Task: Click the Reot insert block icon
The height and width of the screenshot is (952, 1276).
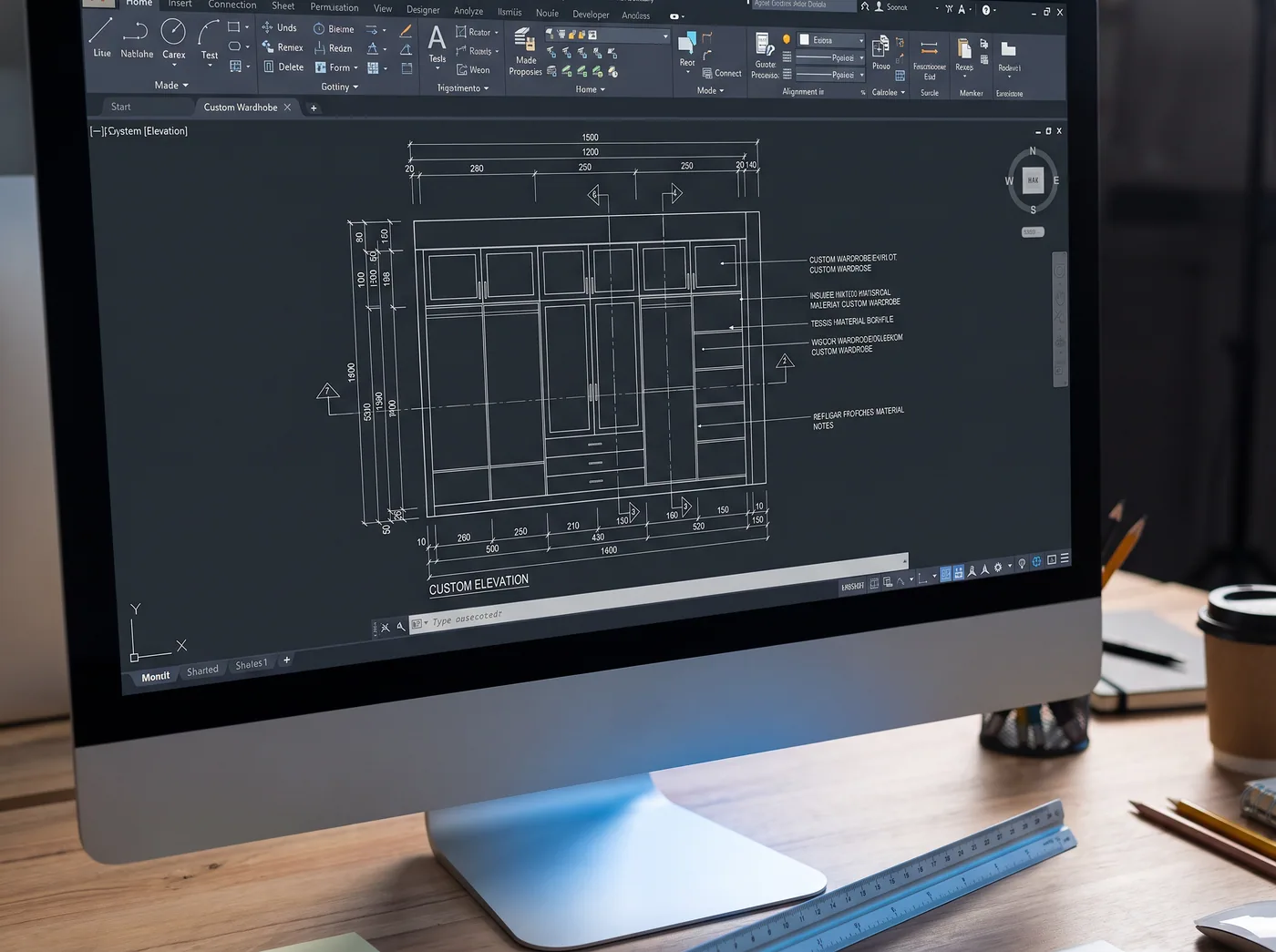Action: 687,43
